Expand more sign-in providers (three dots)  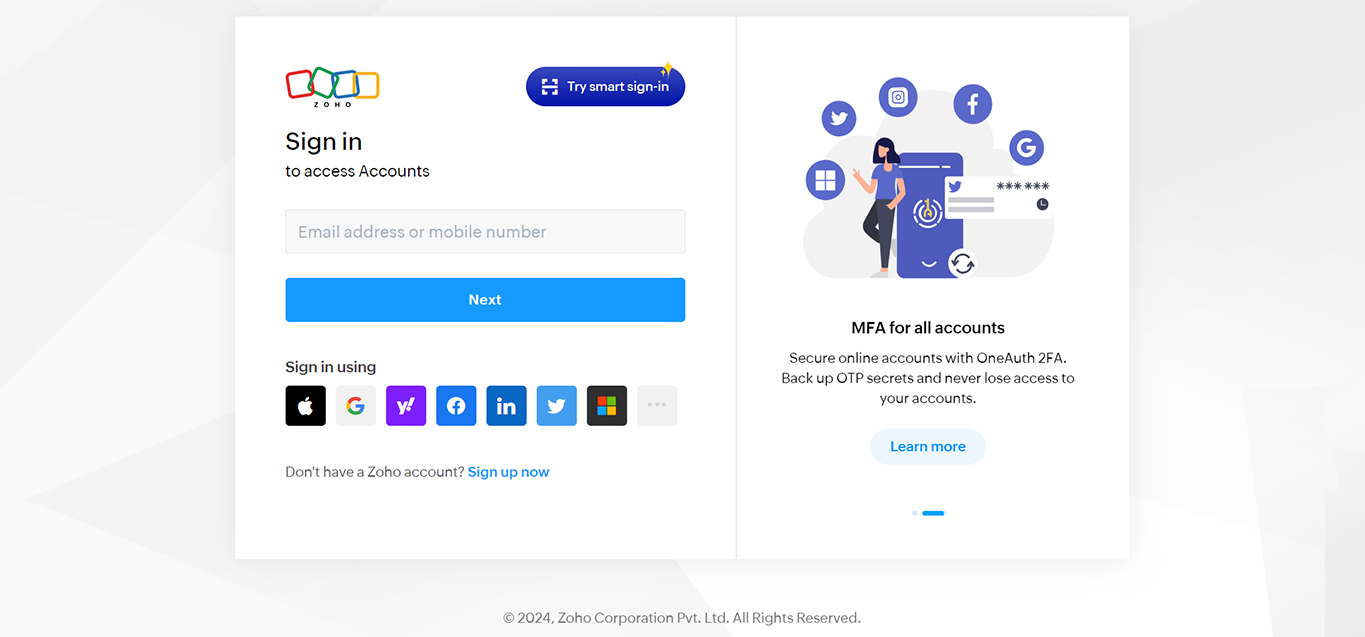click(657, 406)
